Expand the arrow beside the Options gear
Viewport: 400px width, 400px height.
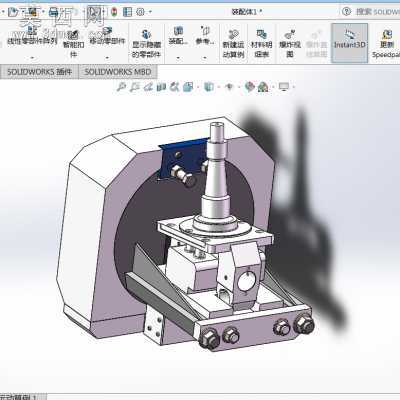pos(150,12)
